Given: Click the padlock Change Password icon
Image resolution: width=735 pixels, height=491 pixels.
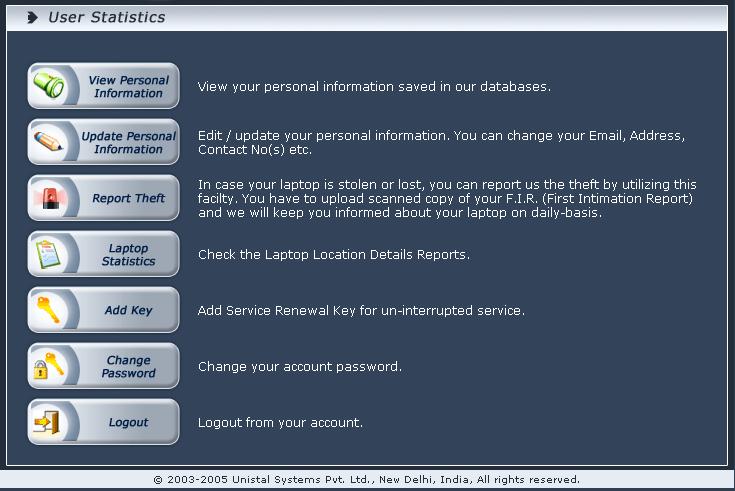Looking at the screenshot, I should [x=49, y=366].
